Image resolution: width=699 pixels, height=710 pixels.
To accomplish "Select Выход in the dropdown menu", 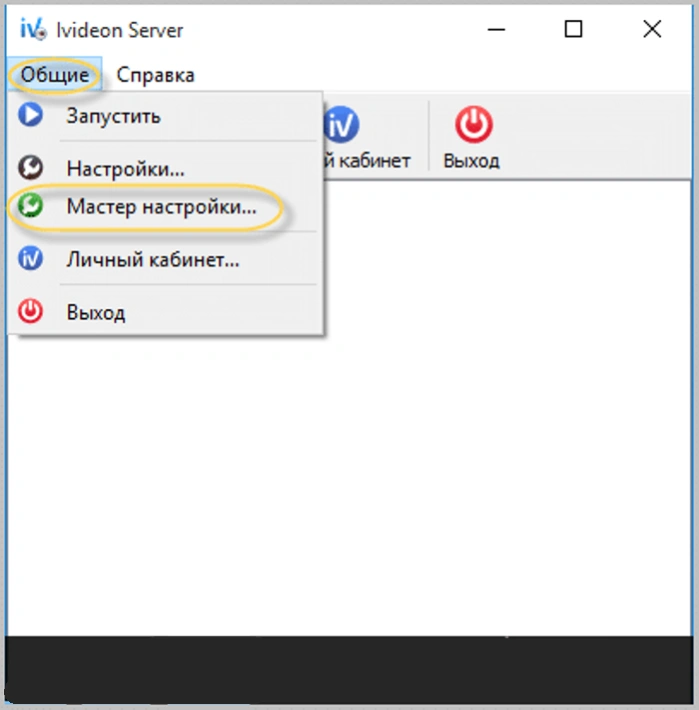I will (166, 312).
